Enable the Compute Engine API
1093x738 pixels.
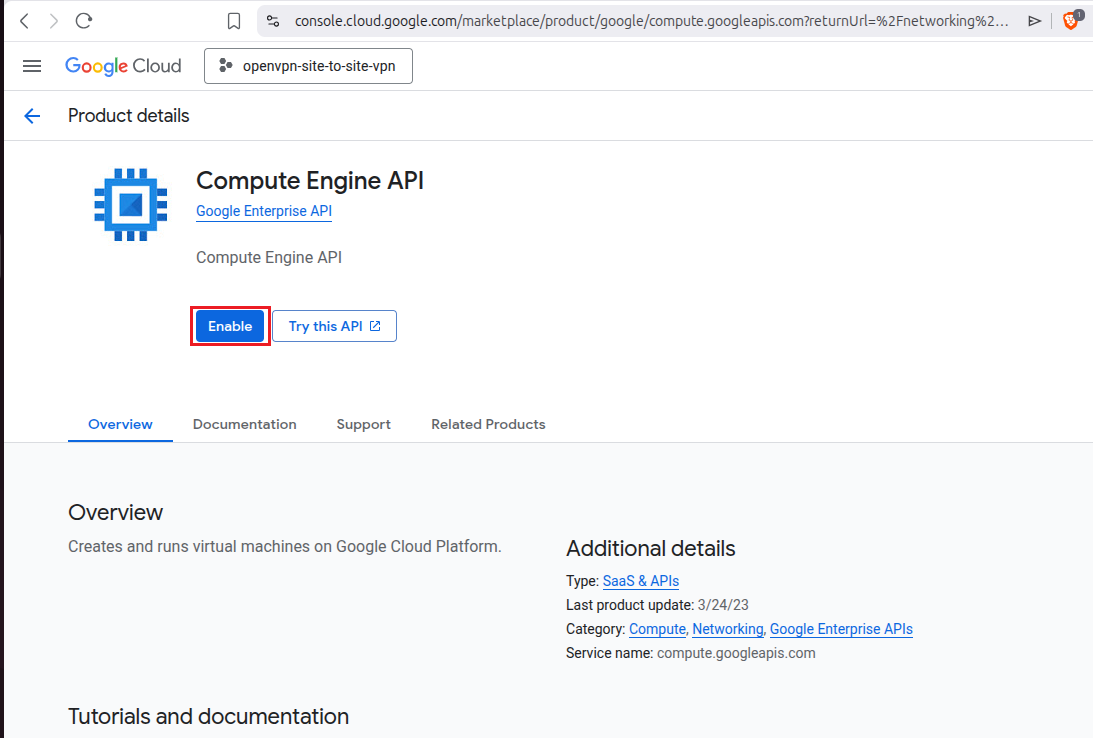point(230,326)
